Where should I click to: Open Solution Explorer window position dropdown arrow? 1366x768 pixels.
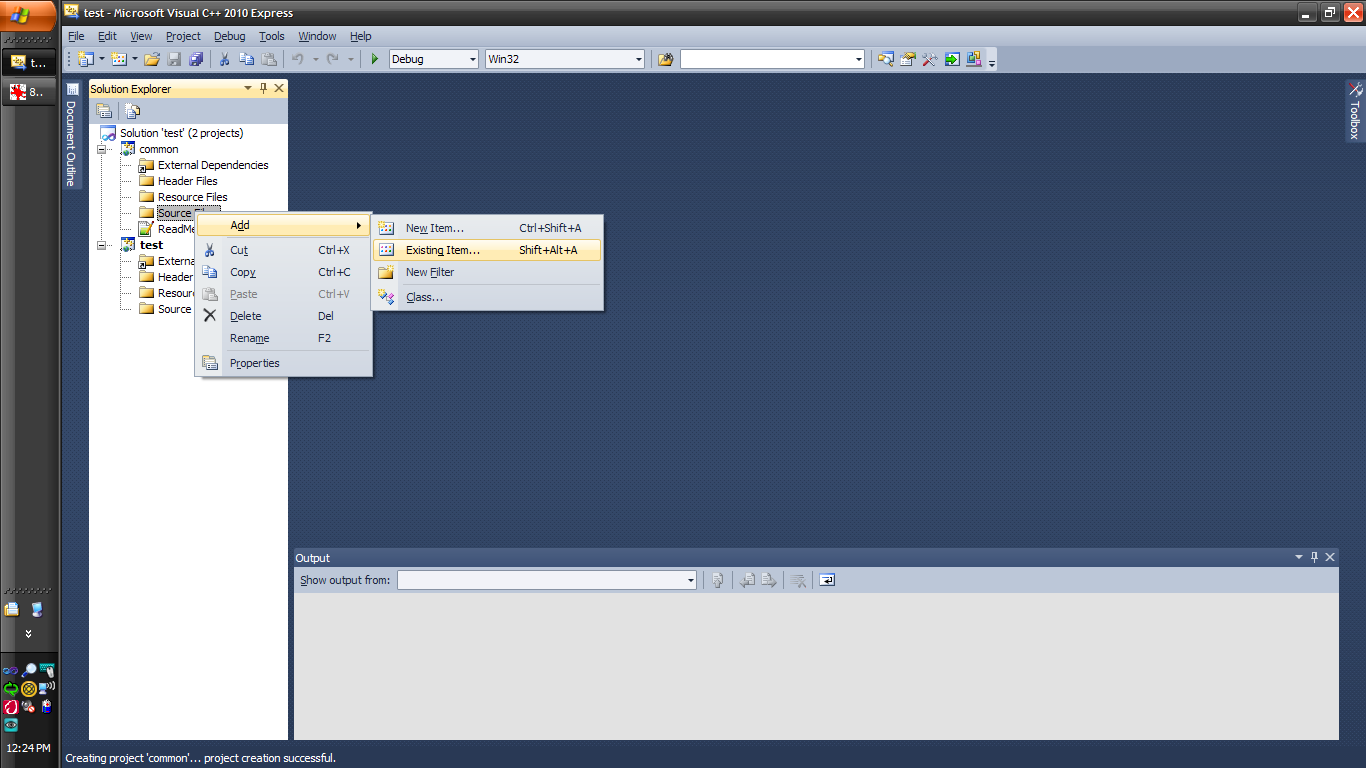(248, 88)
